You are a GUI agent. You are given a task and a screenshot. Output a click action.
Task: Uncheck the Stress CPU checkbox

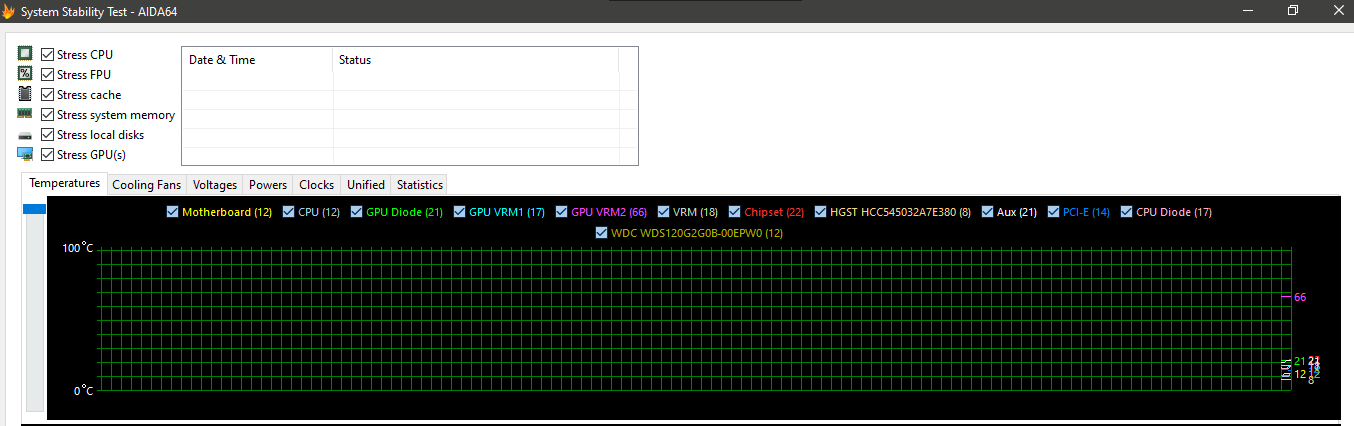click(x=47, y=54)
